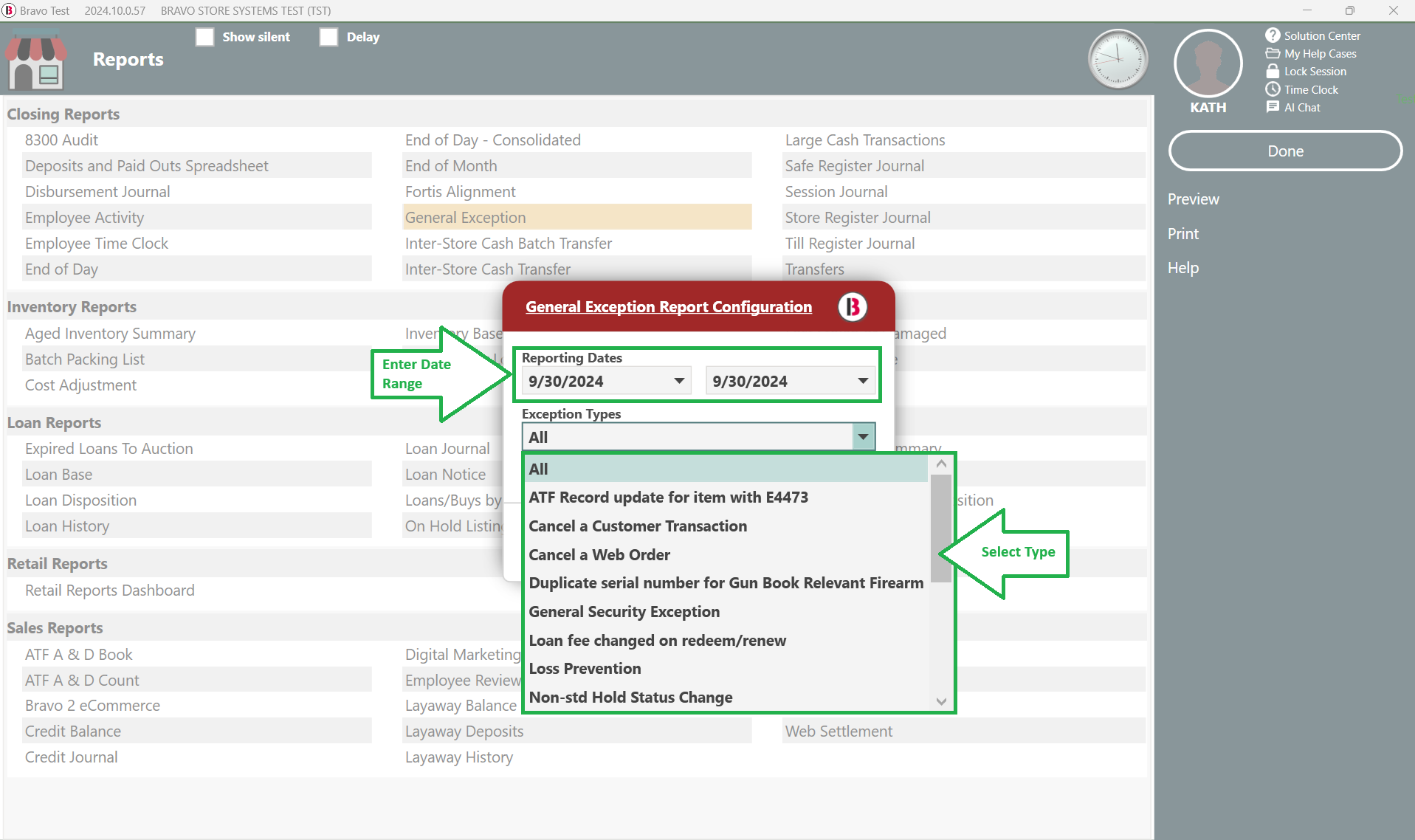The image size is (1415, 840).
Task: Click Print in the right panel
Action: [1182, 234]
